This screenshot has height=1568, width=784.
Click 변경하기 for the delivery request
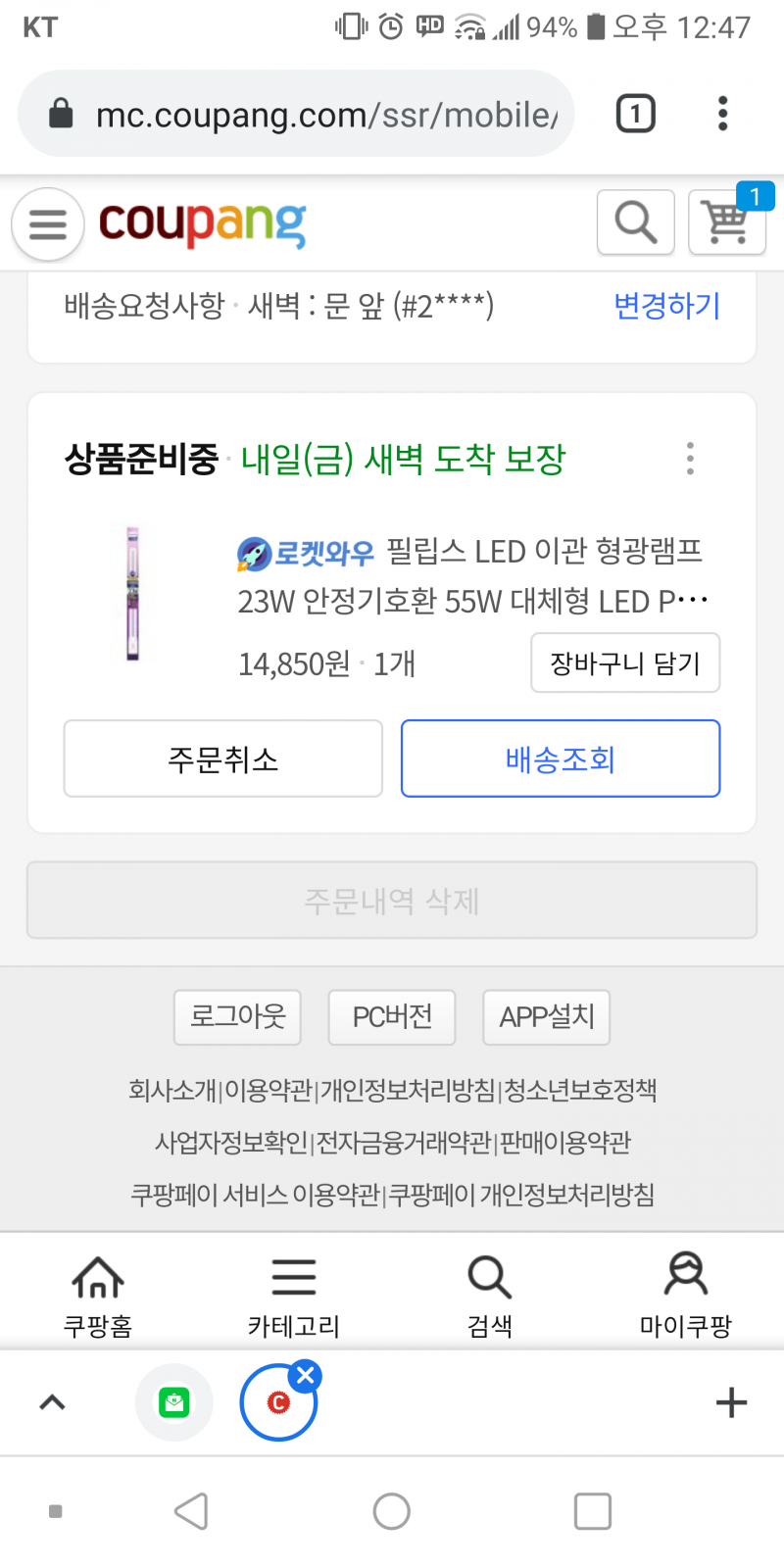tap(666, 306)
